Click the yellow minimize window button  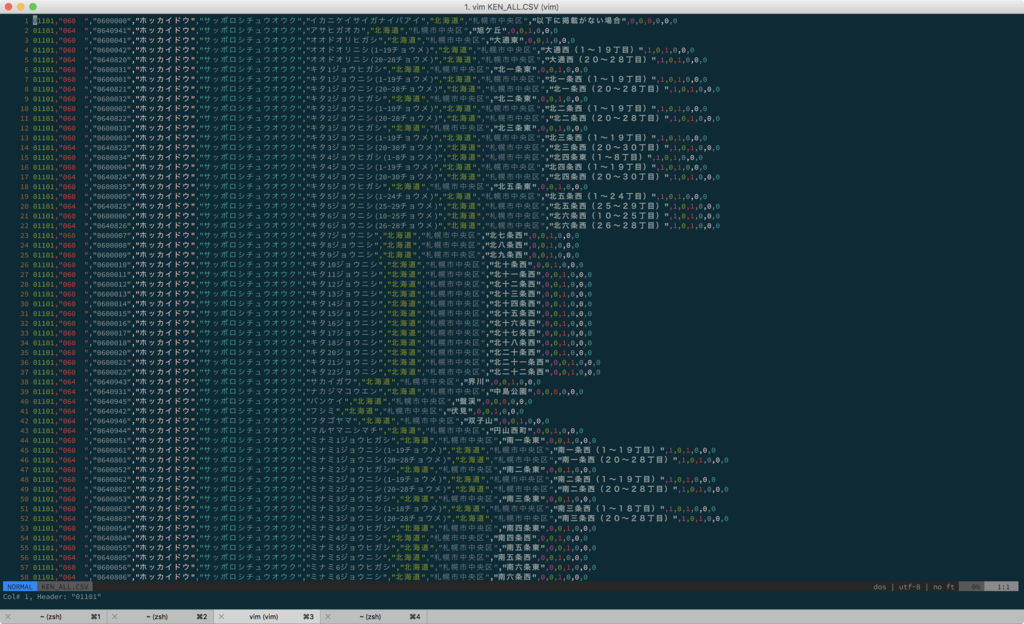[20, 7]
